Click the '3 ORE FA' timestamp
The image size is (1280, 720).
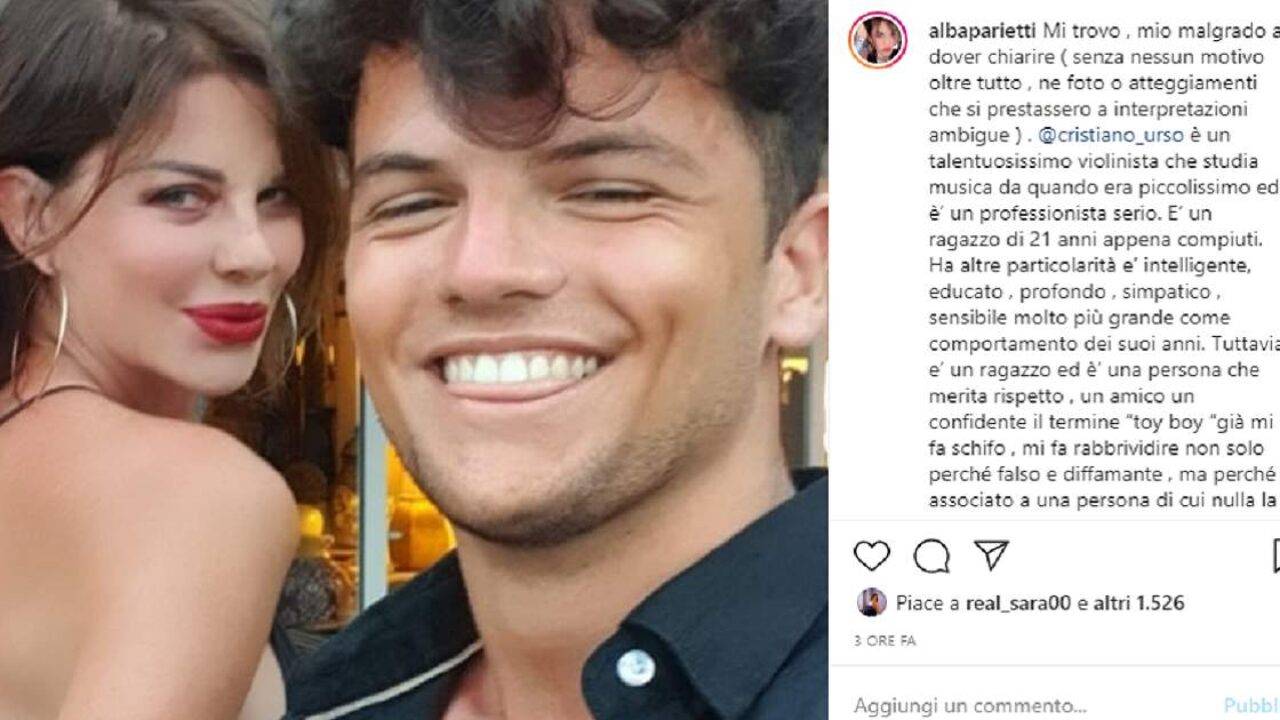click(885, 641)
